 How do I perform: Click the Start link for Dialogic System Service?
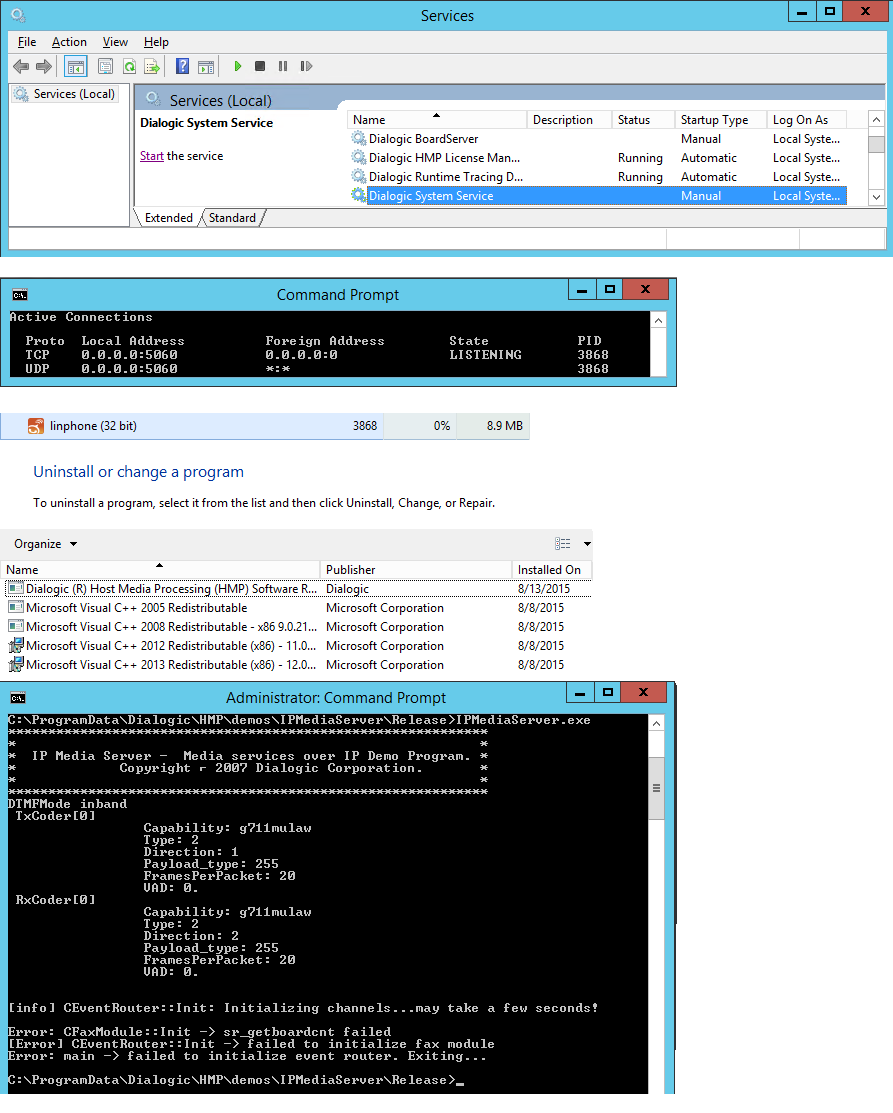click(151, 156)
